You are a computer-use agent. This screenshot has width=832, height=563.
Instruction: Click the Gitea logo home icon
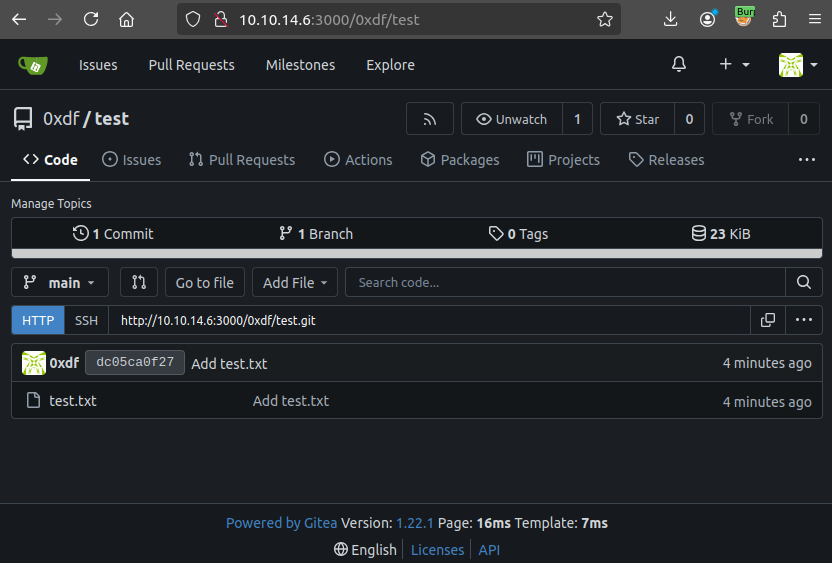(x=32, y=65)
